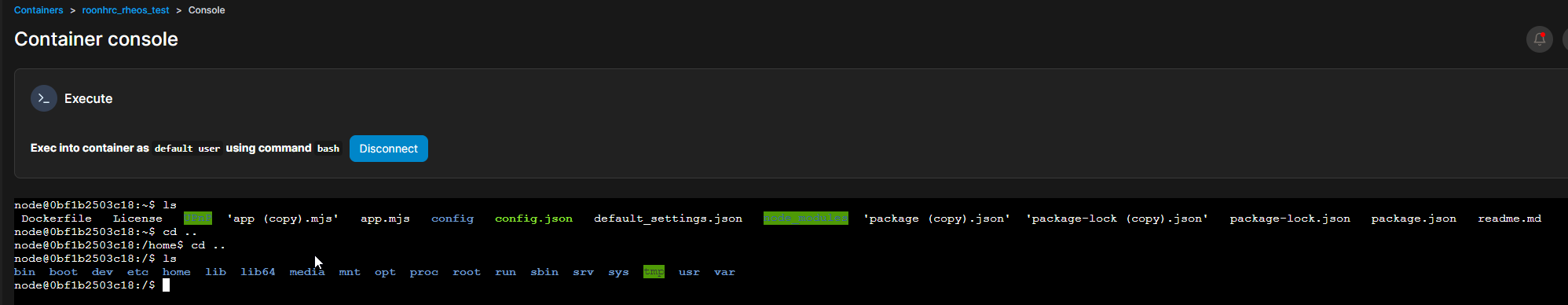Click readme.md in terminal output

point(1509,219)
